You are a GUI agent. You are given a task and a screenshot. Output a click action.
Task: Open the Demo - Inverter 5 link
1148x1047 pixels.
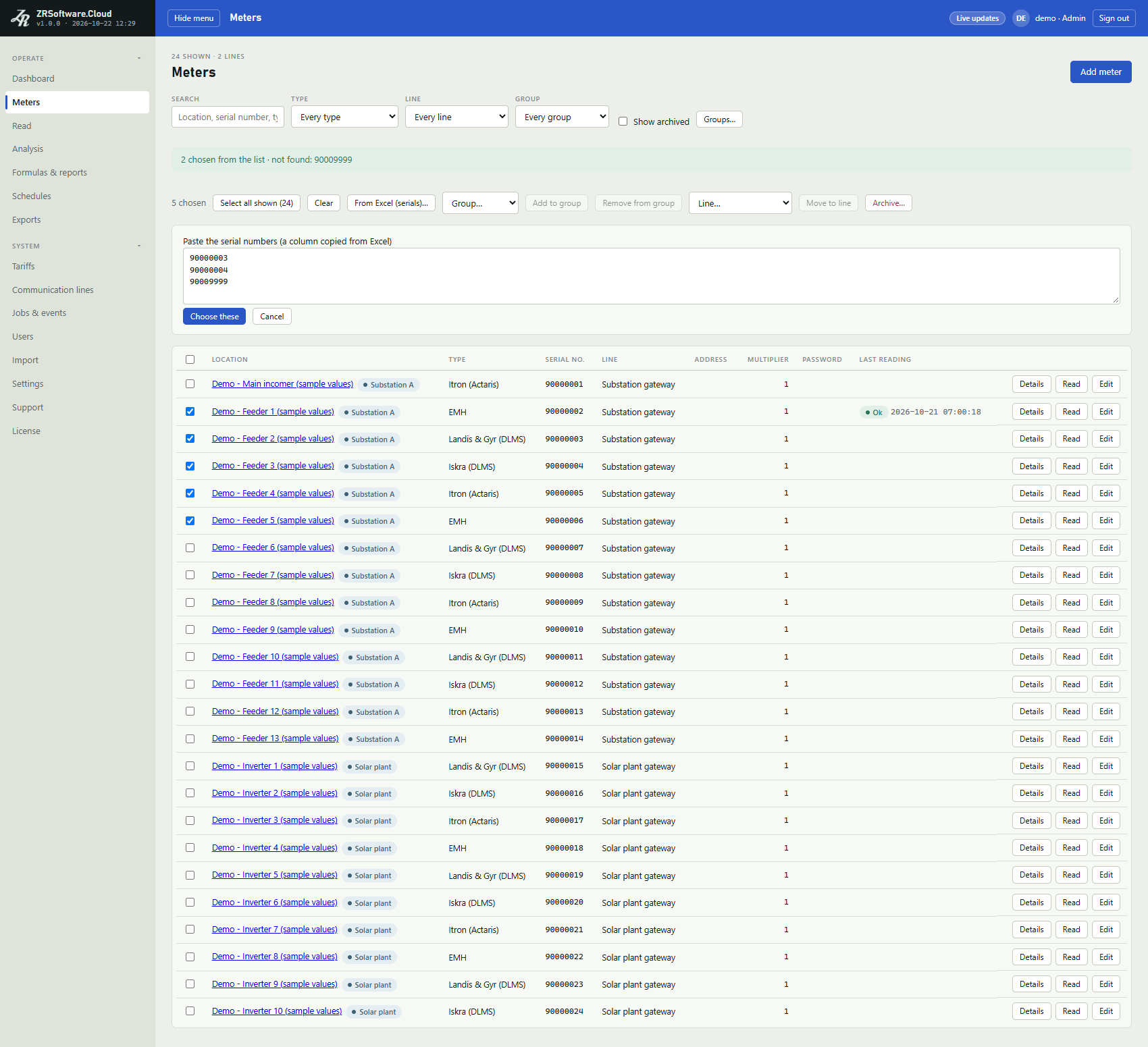274,875
